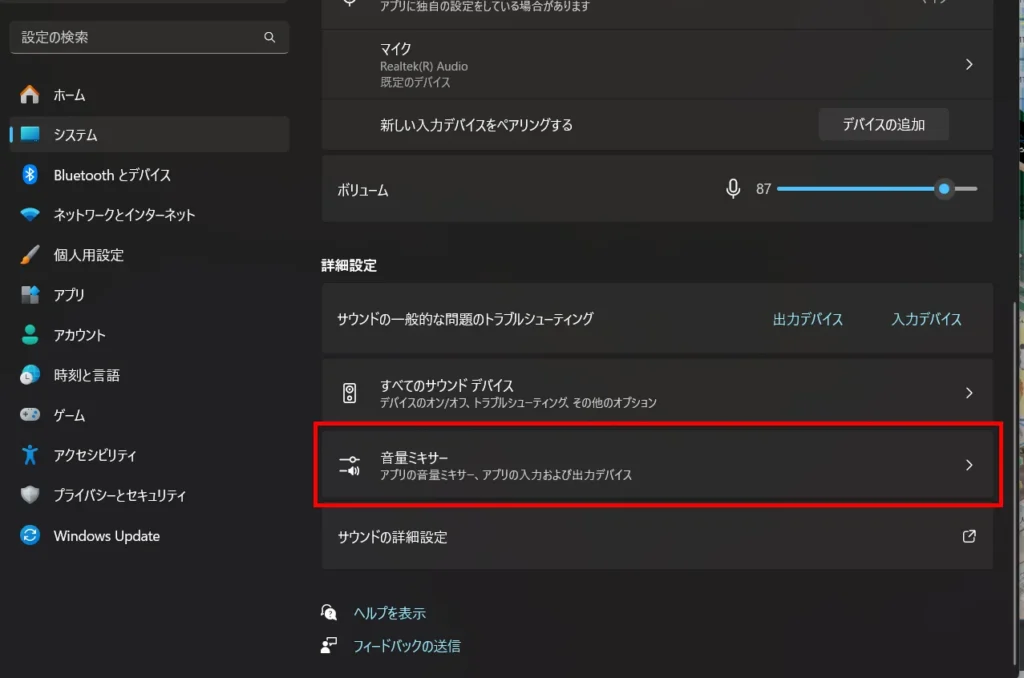Click 出力デバイス troubleshooting link

pyautogui.click(x=808, y=319)
